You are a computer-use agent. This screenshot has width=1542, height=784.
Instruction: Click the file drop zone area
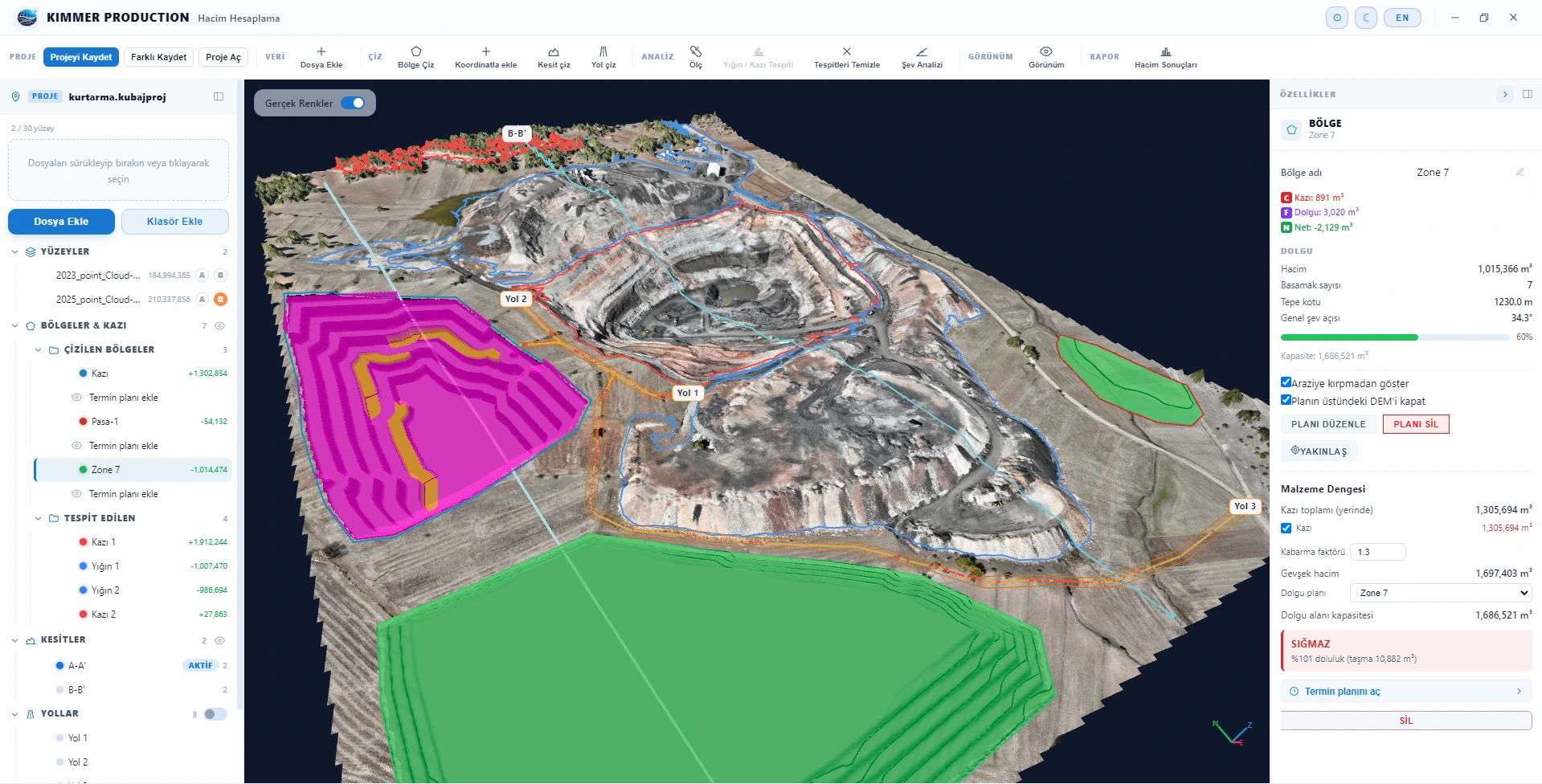tap(118, 170)
